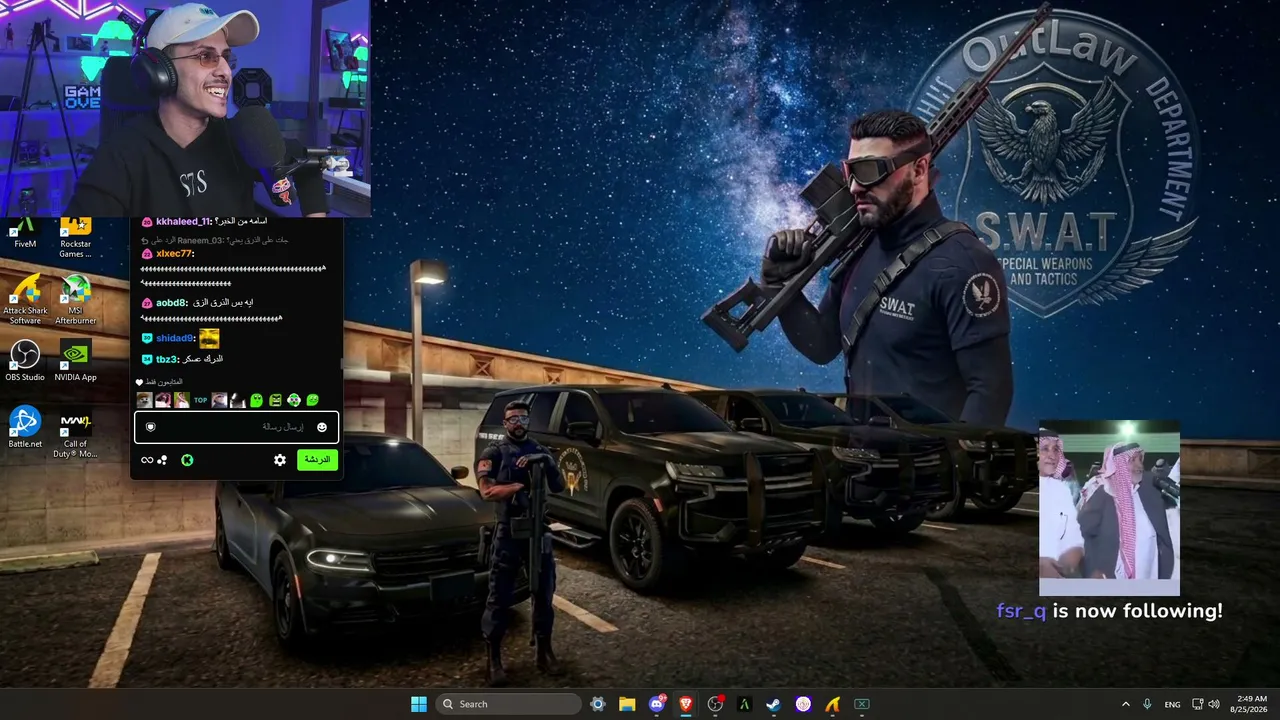Click the taskbar Search box
The width and height of the screenshot is (1280, 720).
(510, 704)
